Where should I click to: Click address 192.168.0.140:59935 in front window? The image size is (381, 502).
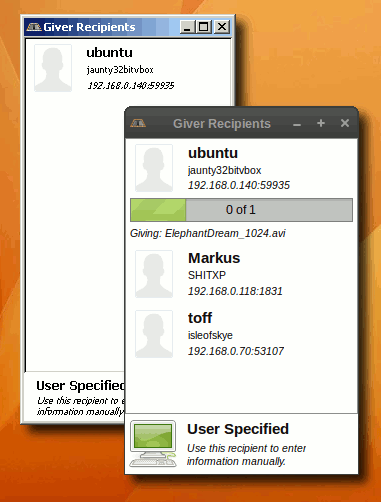click(x=239, y=185)
